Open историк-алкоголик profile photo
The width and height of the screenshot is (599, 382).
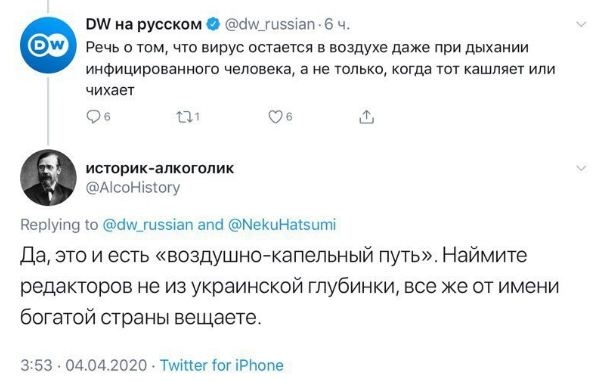pos(48,178)
